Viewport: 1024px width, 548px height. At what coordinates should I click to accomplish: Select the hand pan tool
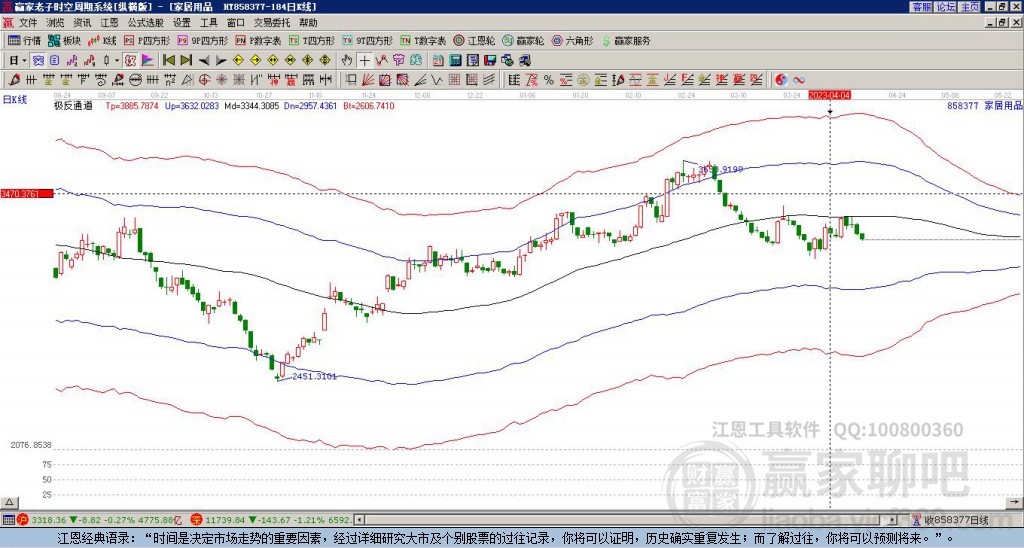347,61
